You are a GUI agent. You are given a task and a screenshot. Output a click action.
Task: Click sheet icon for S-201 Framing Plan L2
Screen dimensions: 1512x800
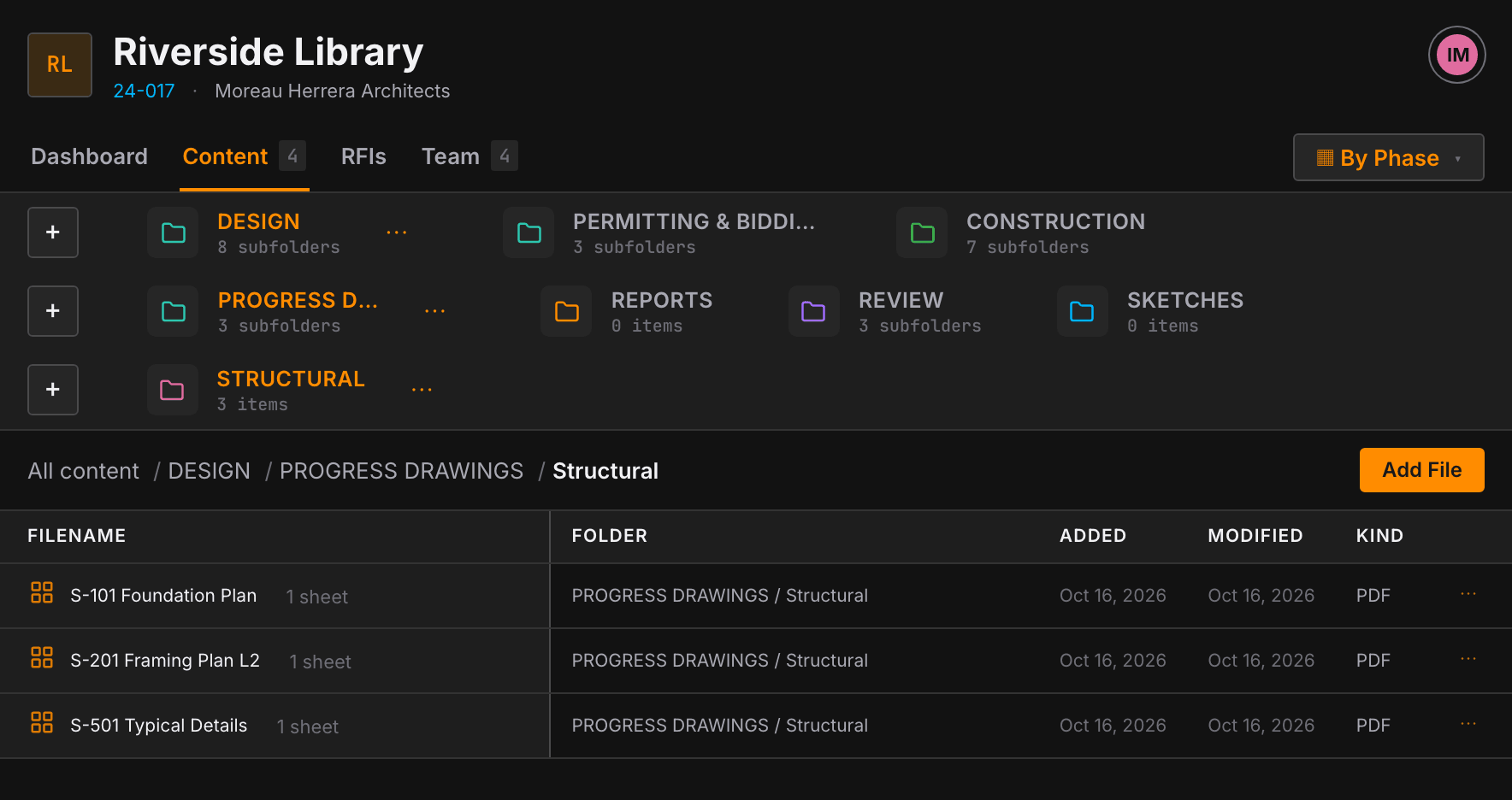42,657
